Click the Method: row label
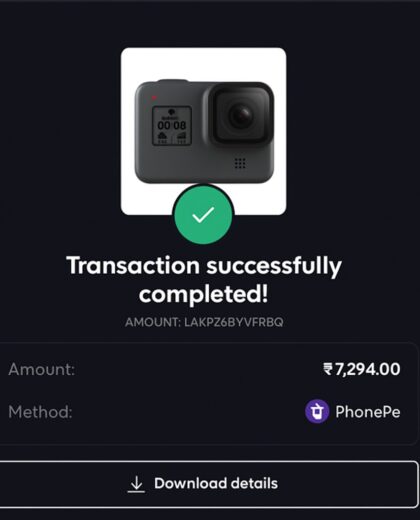 coord(40,412)
